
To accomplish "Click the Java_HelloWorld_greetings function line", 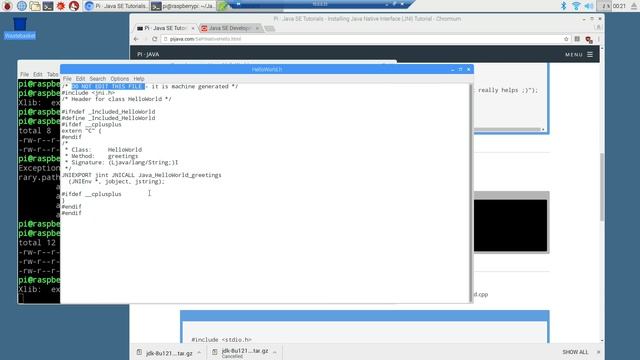I will click(x=142, y=175).
